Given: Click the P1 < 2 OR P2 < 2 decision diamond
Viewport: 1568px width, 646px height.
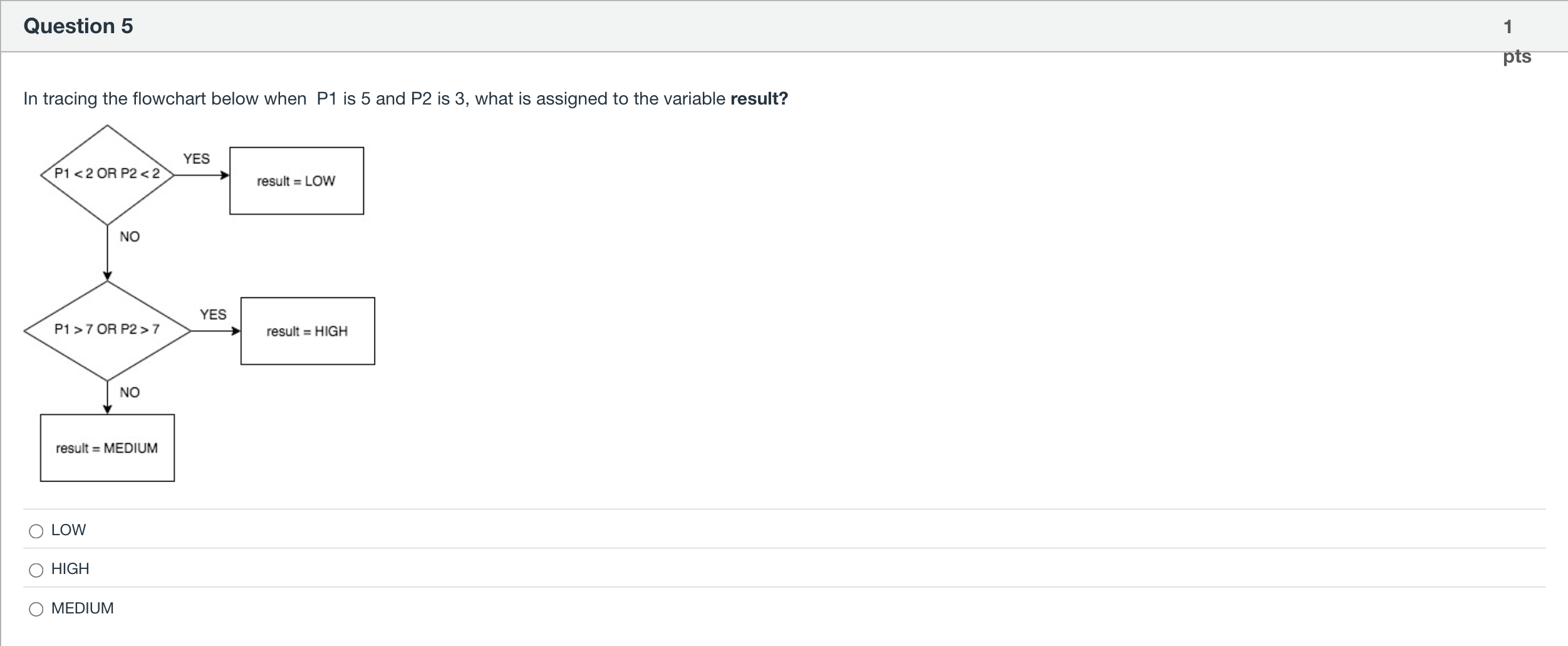Looking at the screenshot, I should pos(107,175).
